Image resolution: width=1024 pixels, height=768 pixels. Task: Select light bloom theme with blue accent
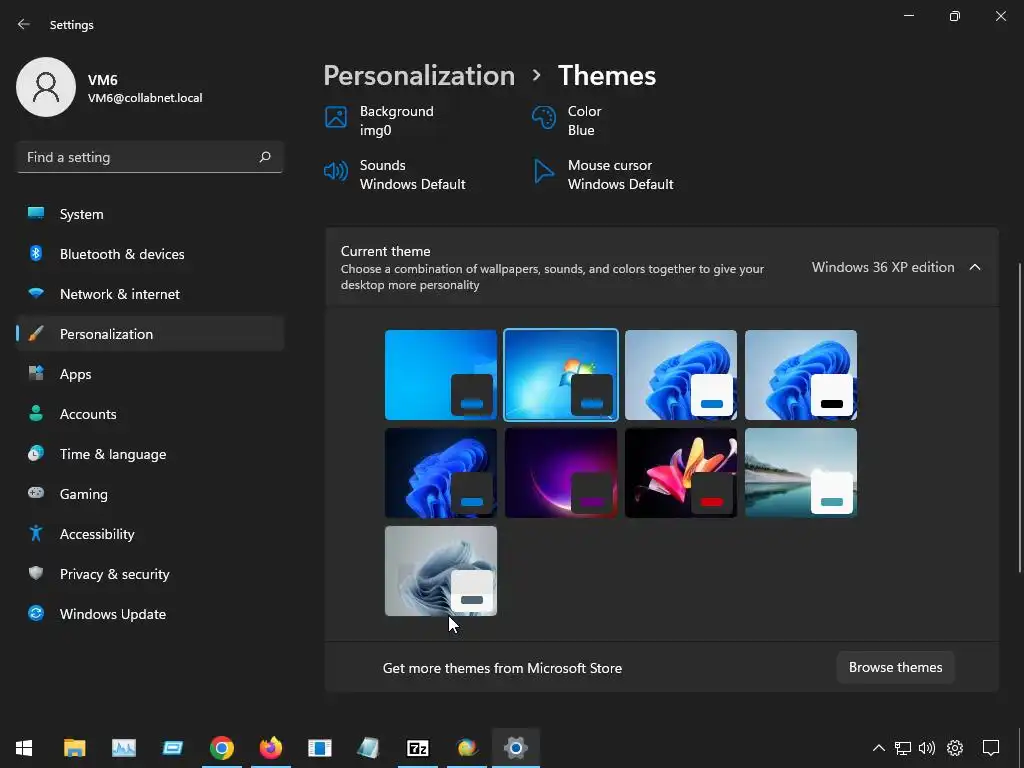pos(681,375)
